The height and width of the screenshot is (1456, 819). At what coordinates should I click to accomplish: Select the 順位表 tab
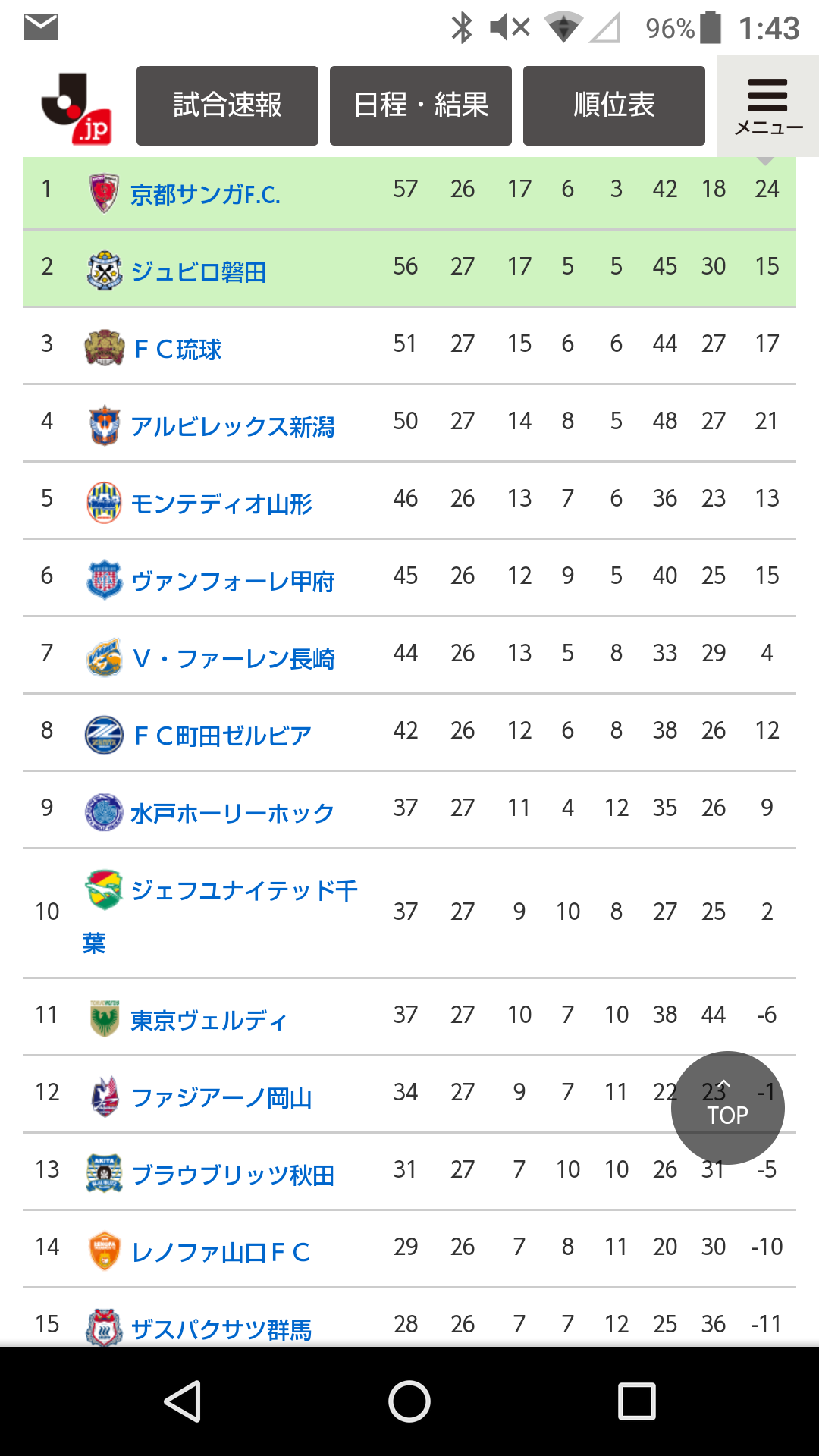(x=614, y=105)
